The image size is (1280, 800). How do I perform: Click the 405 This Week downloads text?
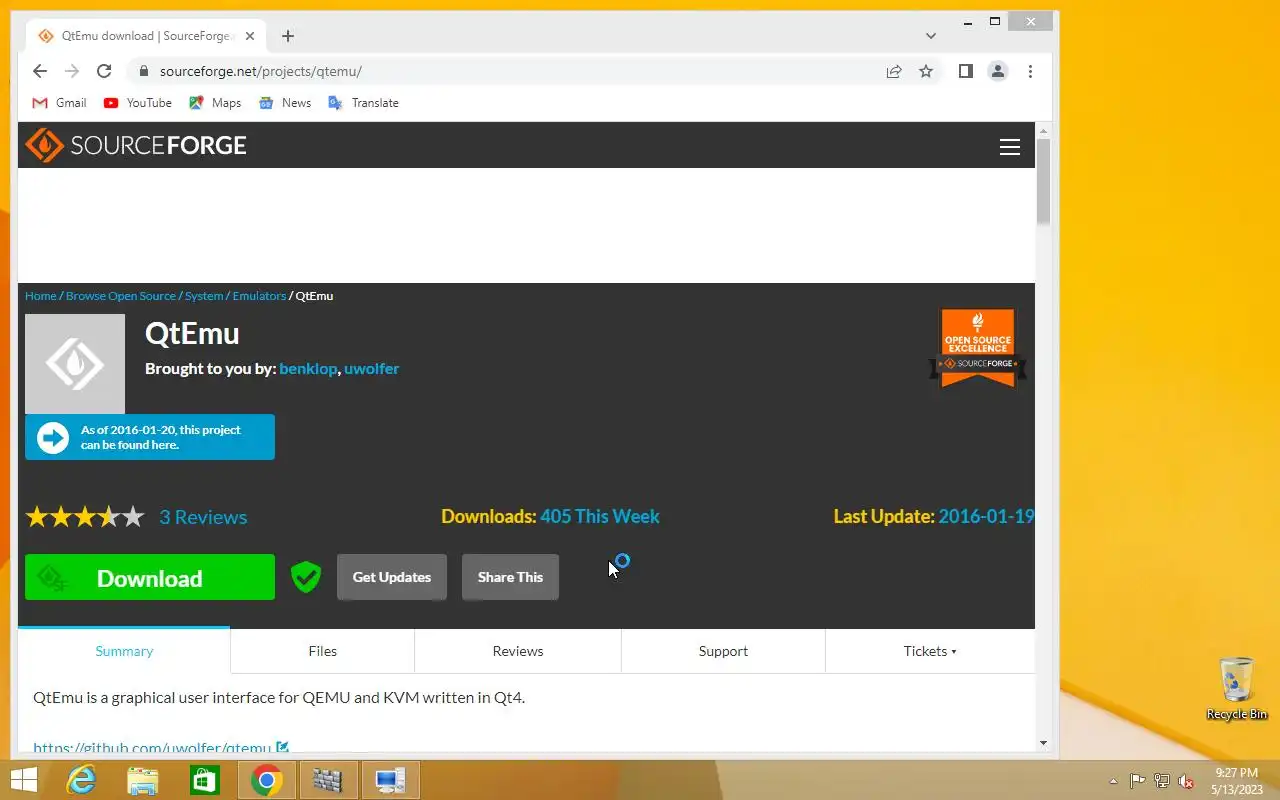pos(600,517)
